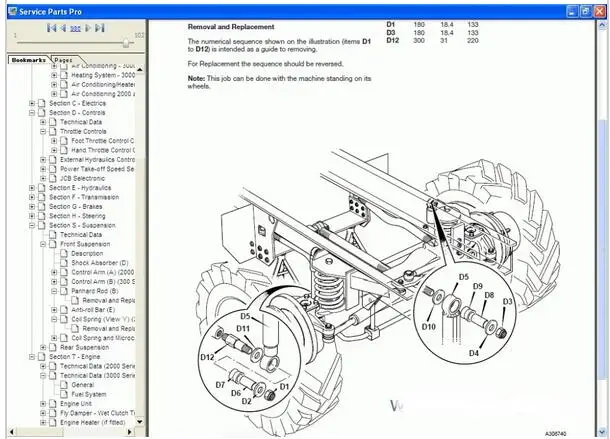Go to previous page arrow
Image resolution: width=610 pixels, height=439 pixels.
tap(63, 28)
